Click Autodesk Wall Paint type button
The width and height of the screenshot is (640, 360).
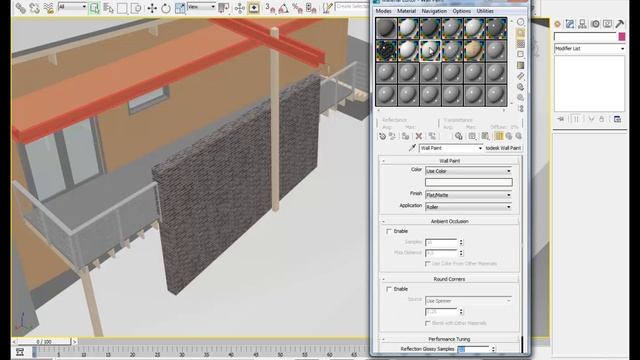503,148
